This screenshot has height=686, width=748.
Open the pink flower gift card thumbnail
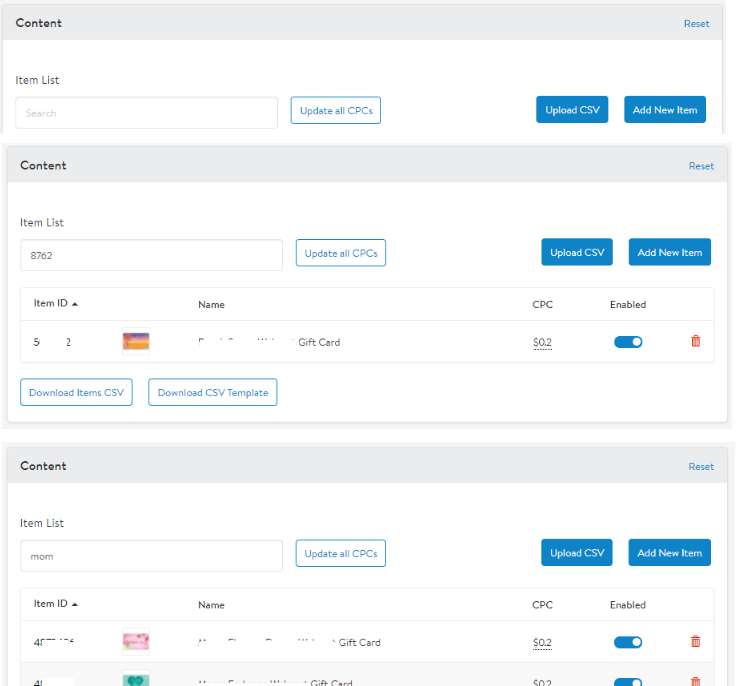pos(136,642)
